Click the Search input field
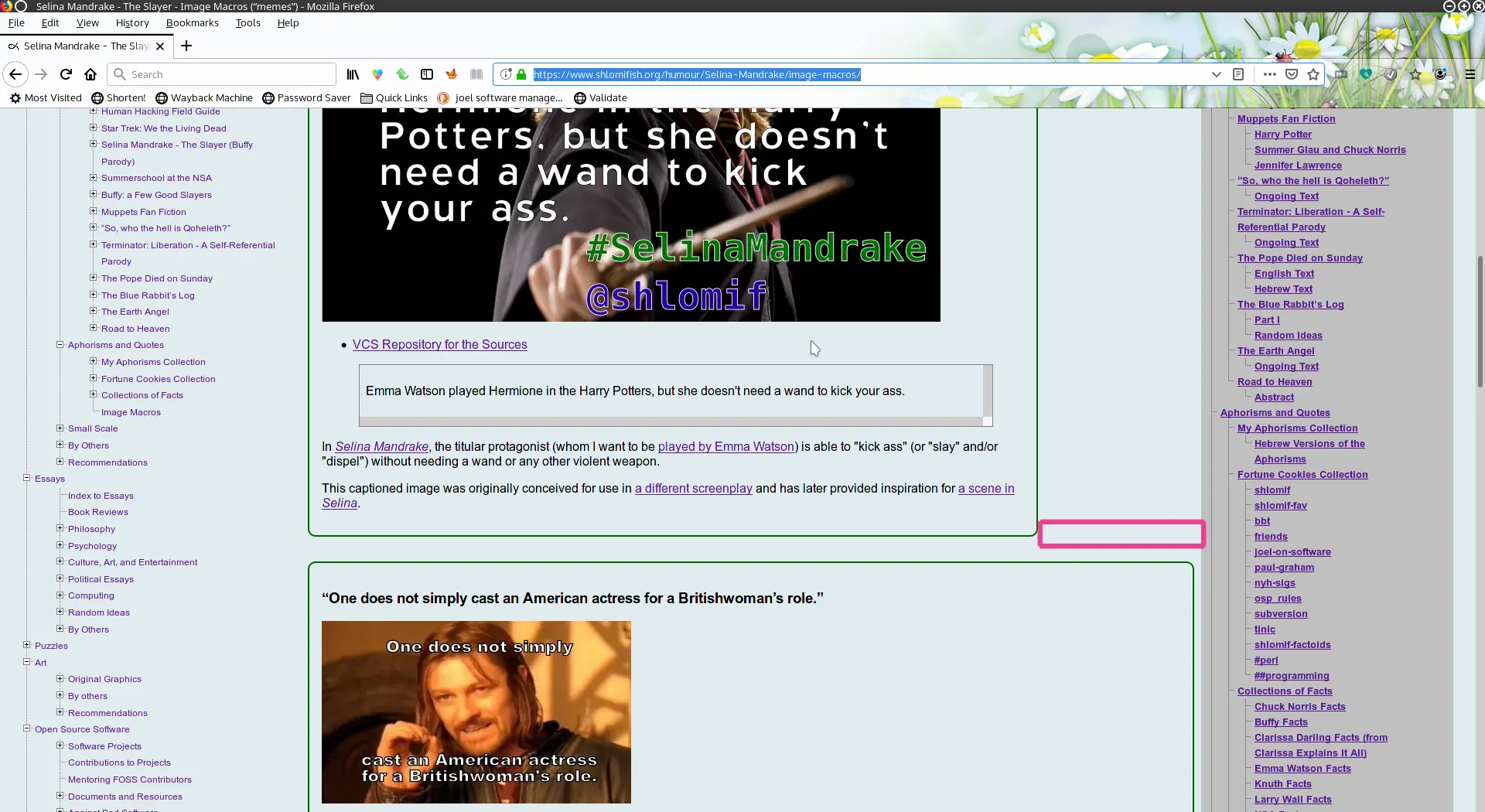This screenshot has width=1485, height=812. click(222, 74)
